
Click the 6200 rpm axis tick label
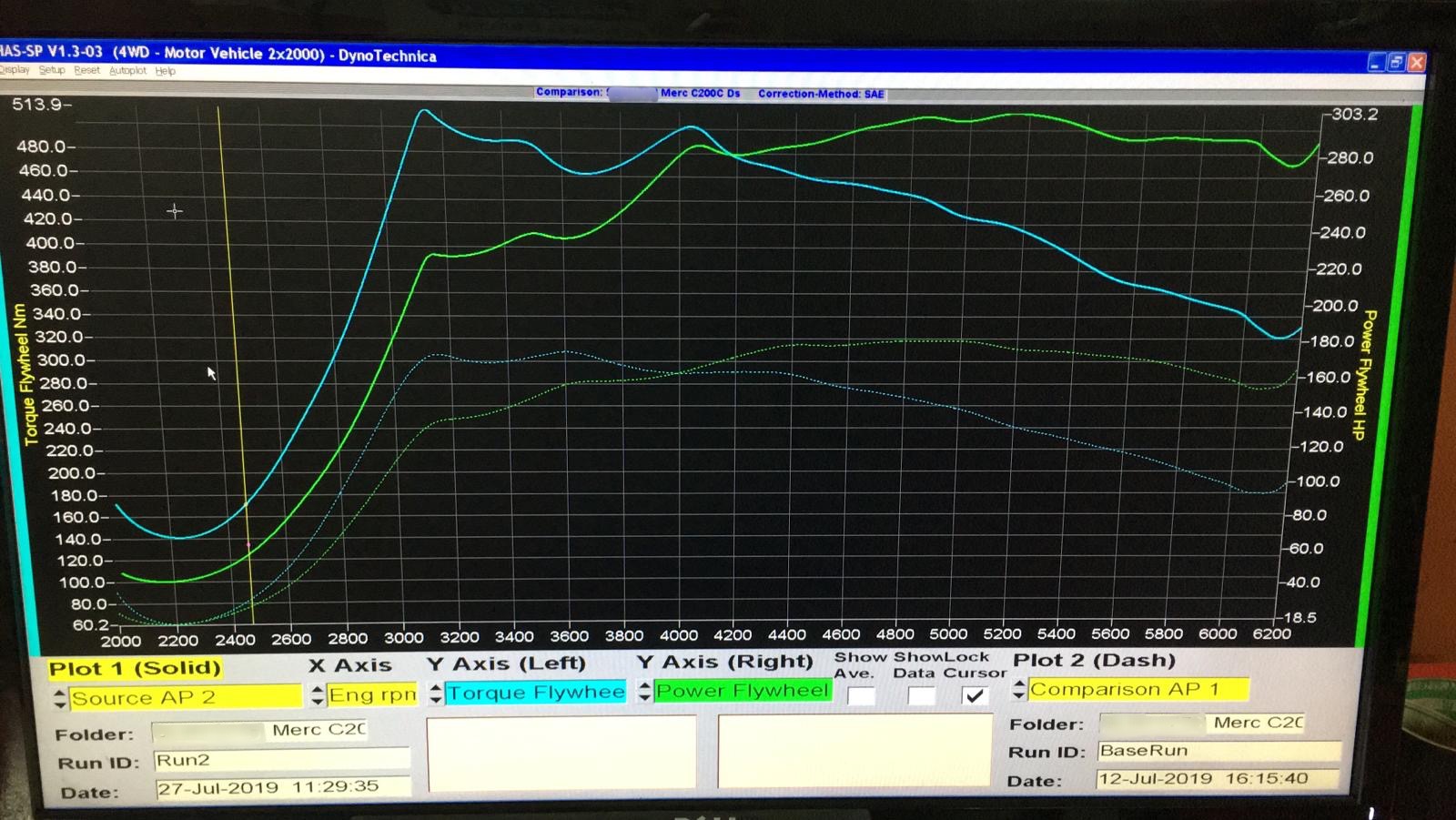pos(1270,633)
